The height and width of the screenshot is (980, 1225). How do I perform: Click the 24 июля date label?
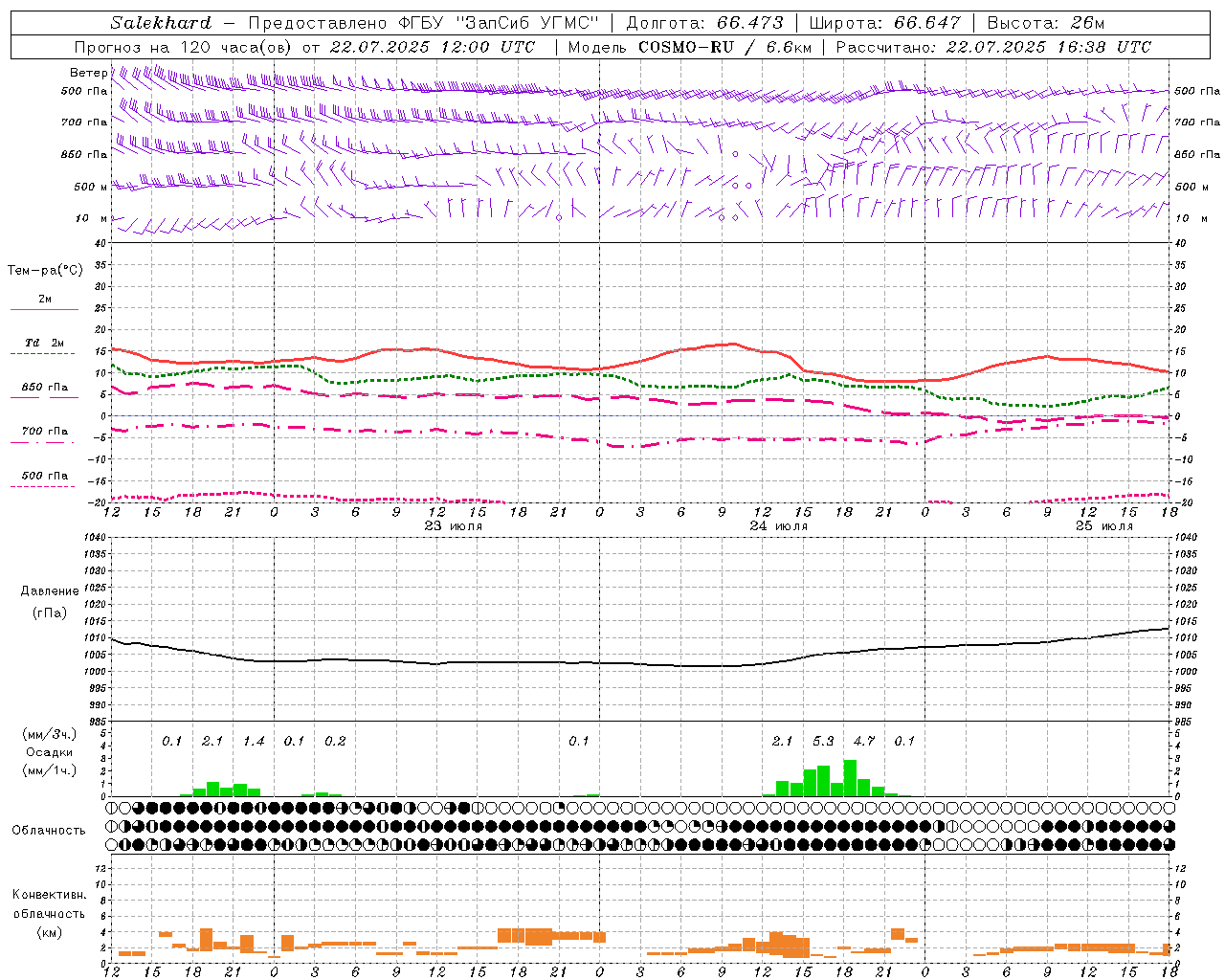(778, 526)
